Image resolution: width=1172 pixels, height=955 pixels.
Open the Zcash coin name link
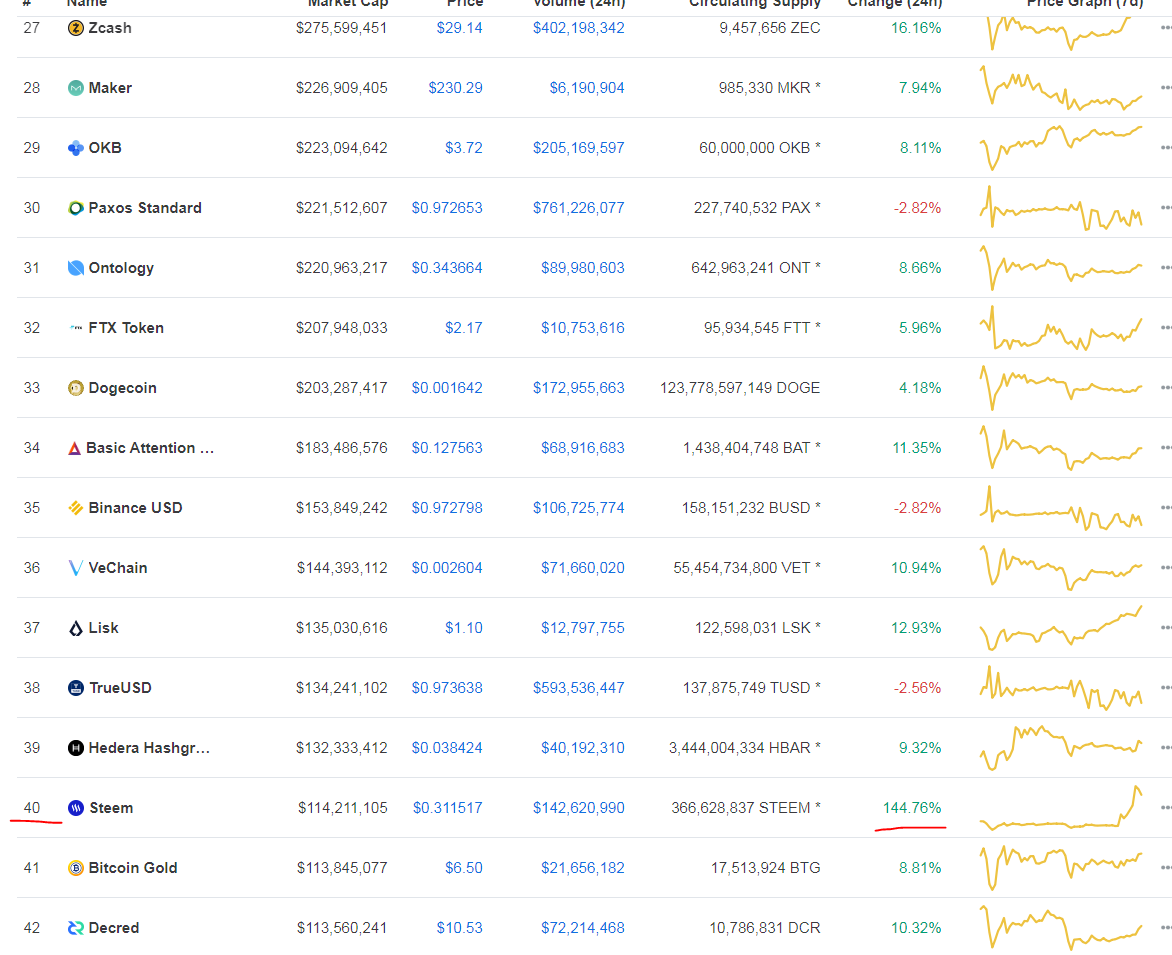tap(110, 28)
